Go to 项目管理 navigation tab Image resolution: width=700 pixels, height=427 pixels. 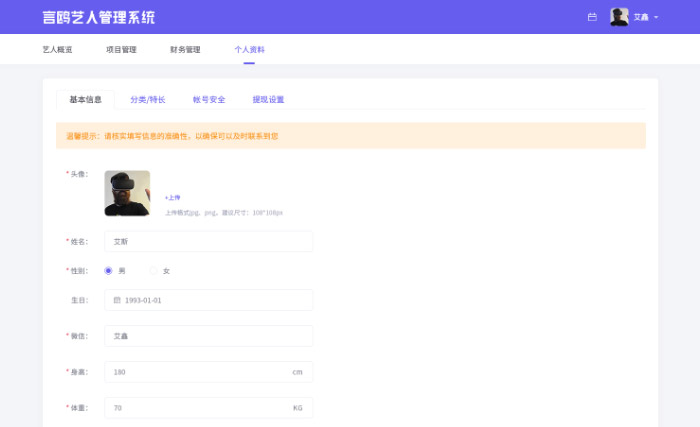[x=121, y=50]
